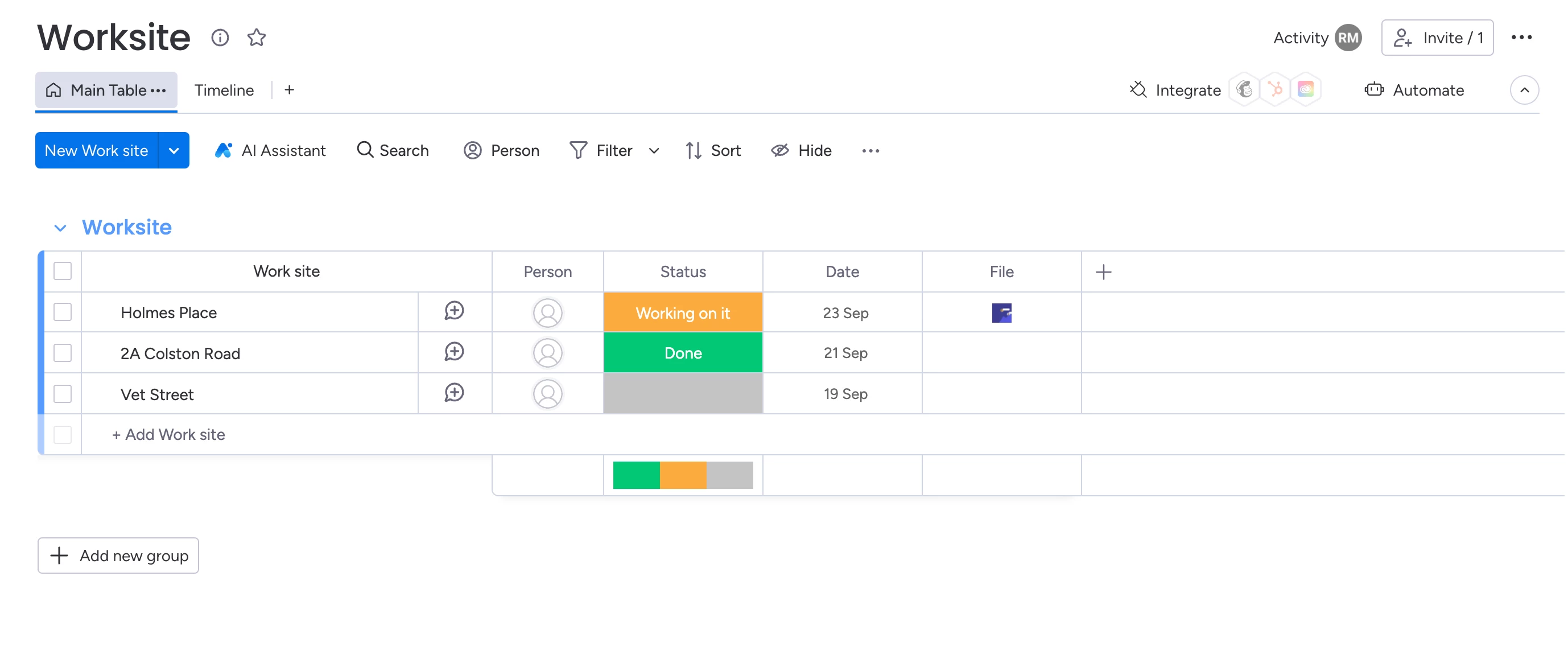Select Vet Street row checkbox
This screenshot has width=1568, height=650.
63,393
